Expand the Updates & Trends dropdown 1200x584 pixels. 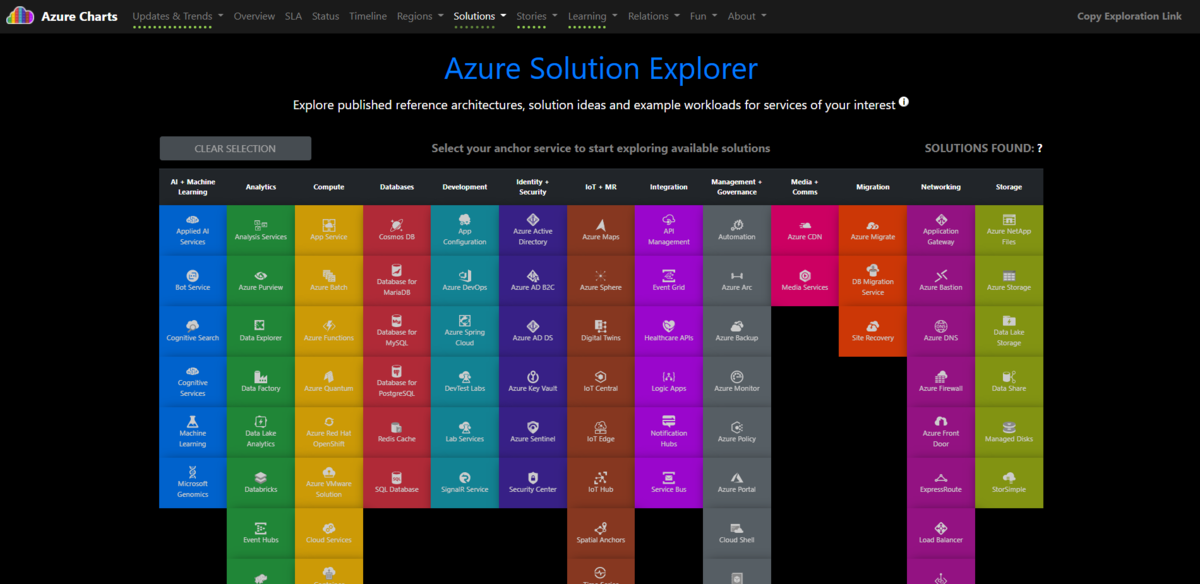click(178, 16)
